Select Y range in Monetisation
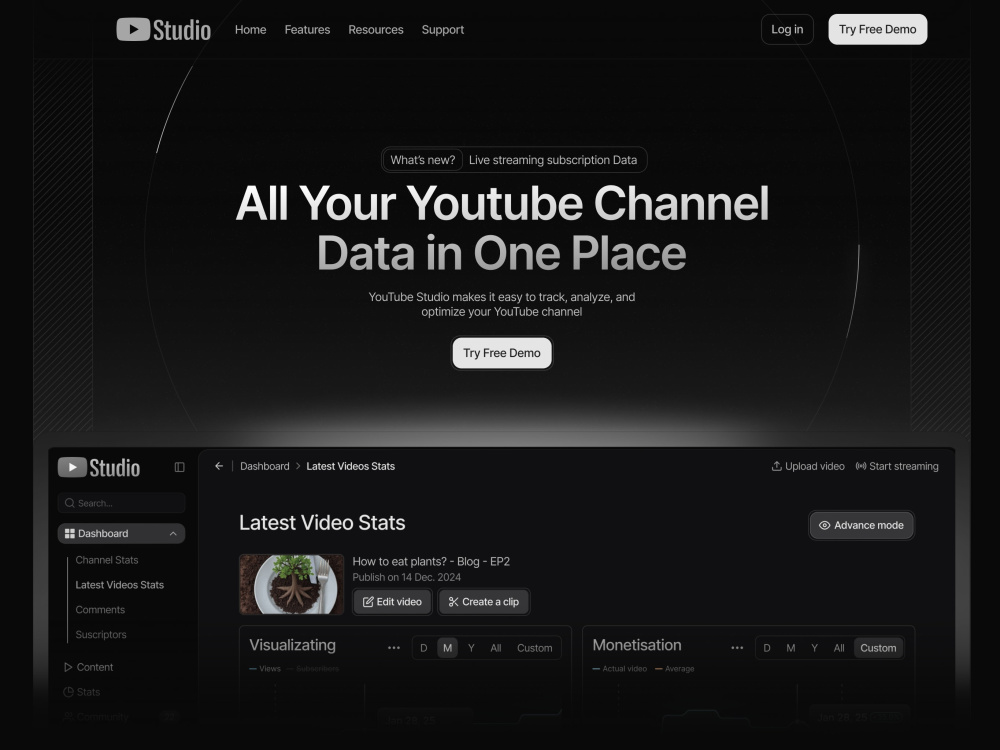Viewport: 1000px width, 750px height. pos(814,648)
